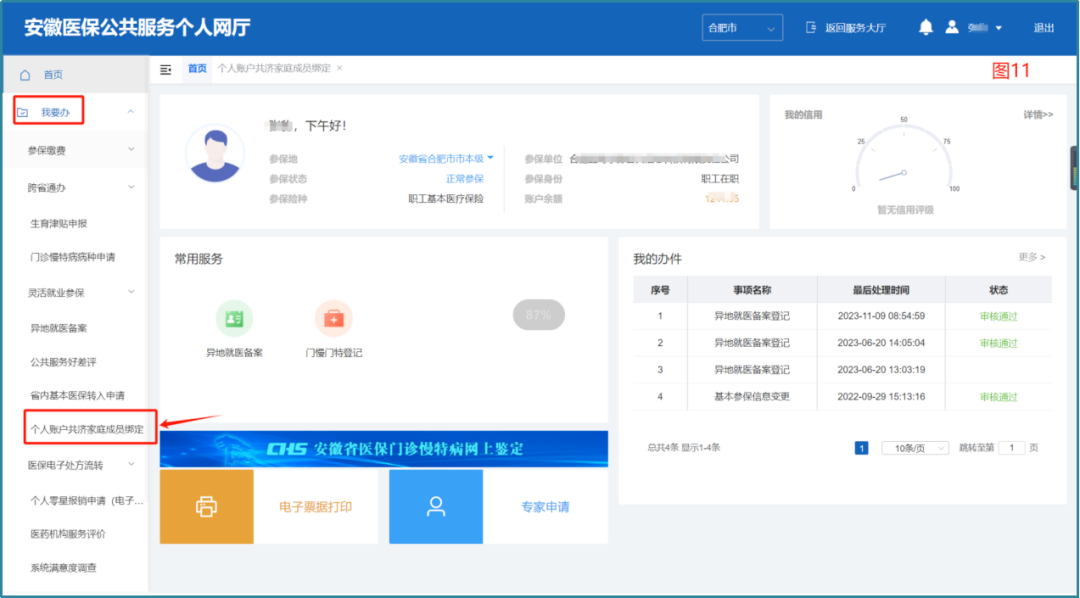Click 正常参保 status link
1080x598 pixels.
click(465, 179)
